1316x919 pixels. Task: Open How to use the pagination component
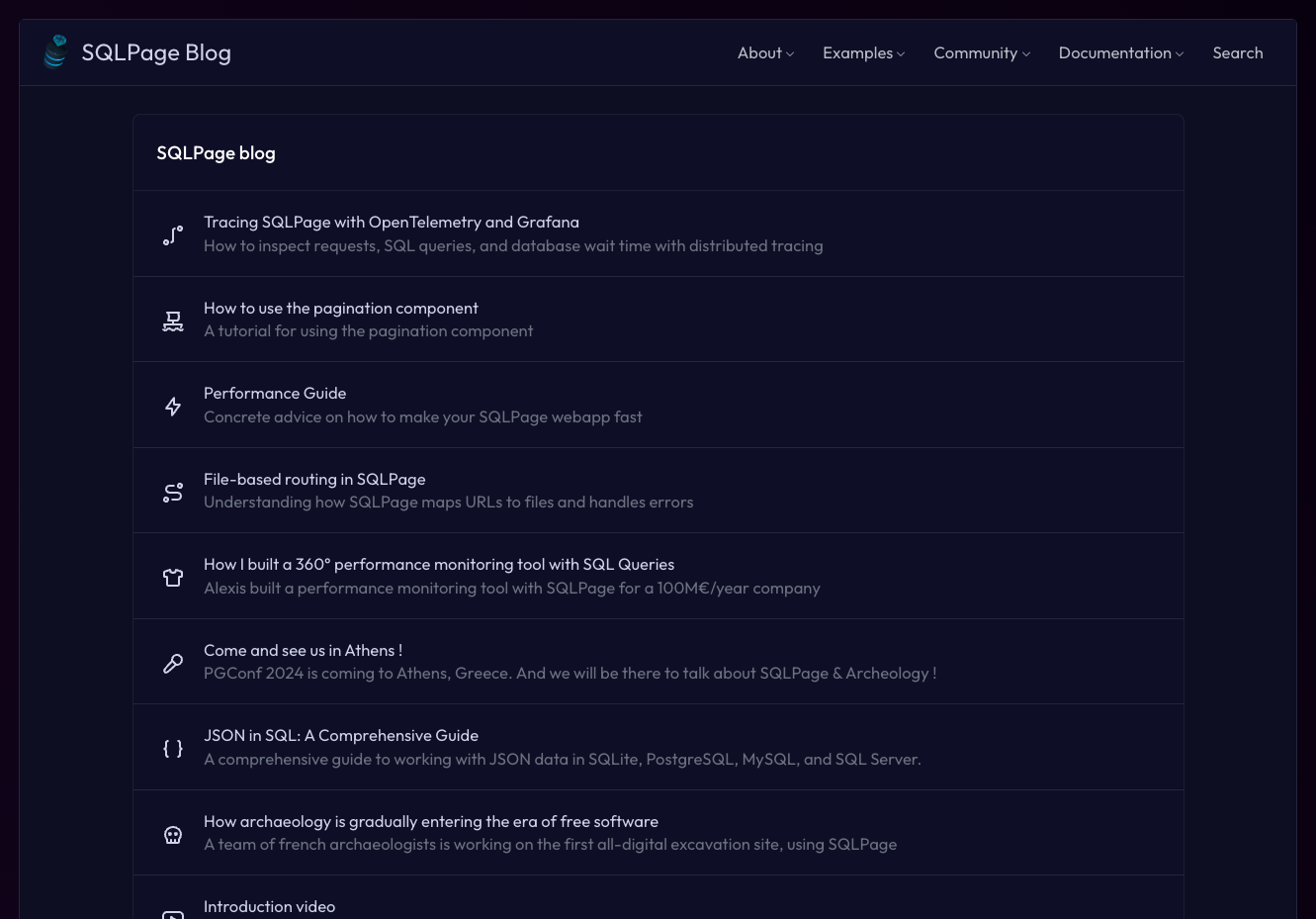click(341, 309)
